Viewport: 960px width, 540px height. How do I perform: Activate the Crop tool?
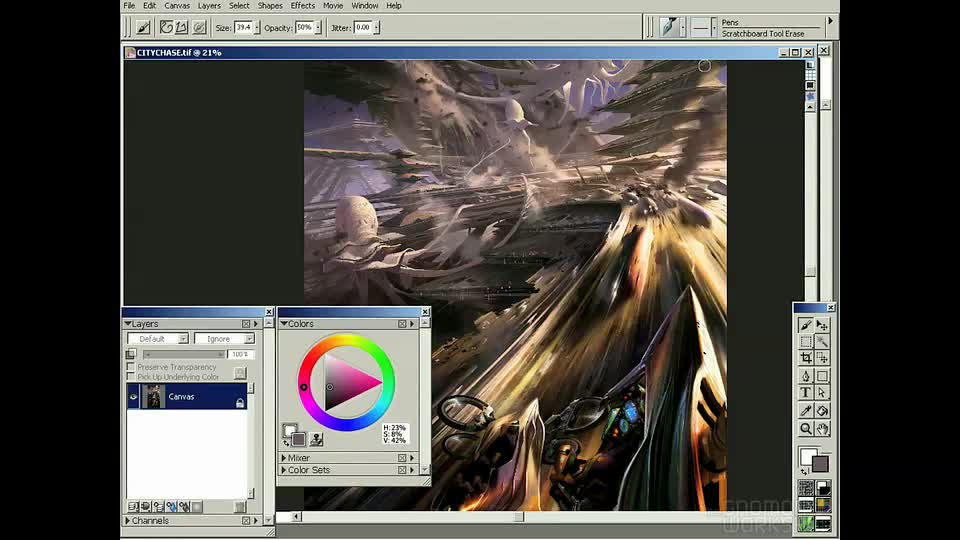tap(806, 358)
